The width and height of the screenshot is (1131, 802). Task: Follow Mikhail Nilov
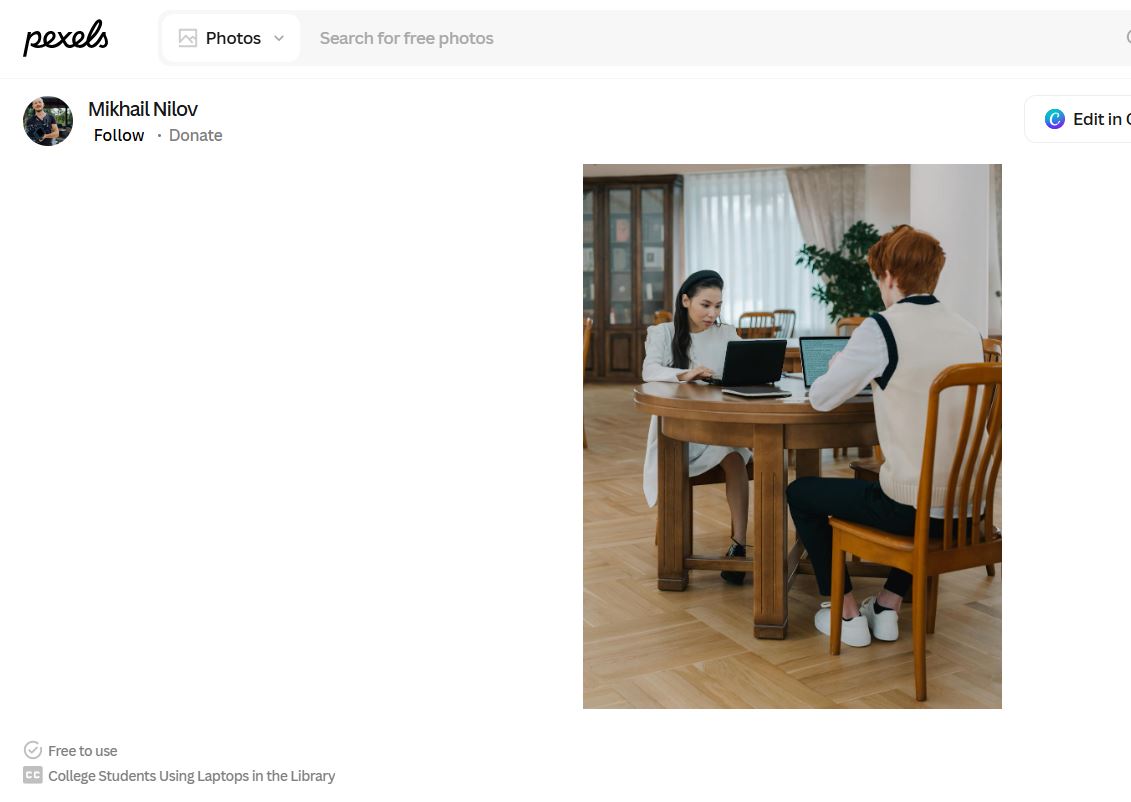pyautogui.click(x=119, y=136)
